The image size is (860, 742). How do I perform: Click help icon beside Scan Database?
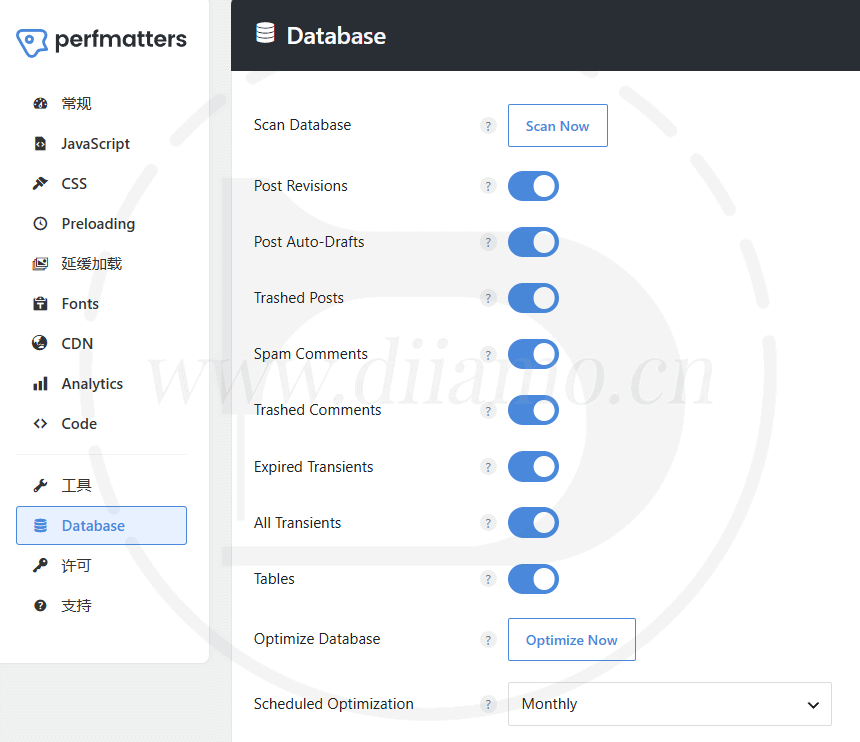(x=488, y=126)
